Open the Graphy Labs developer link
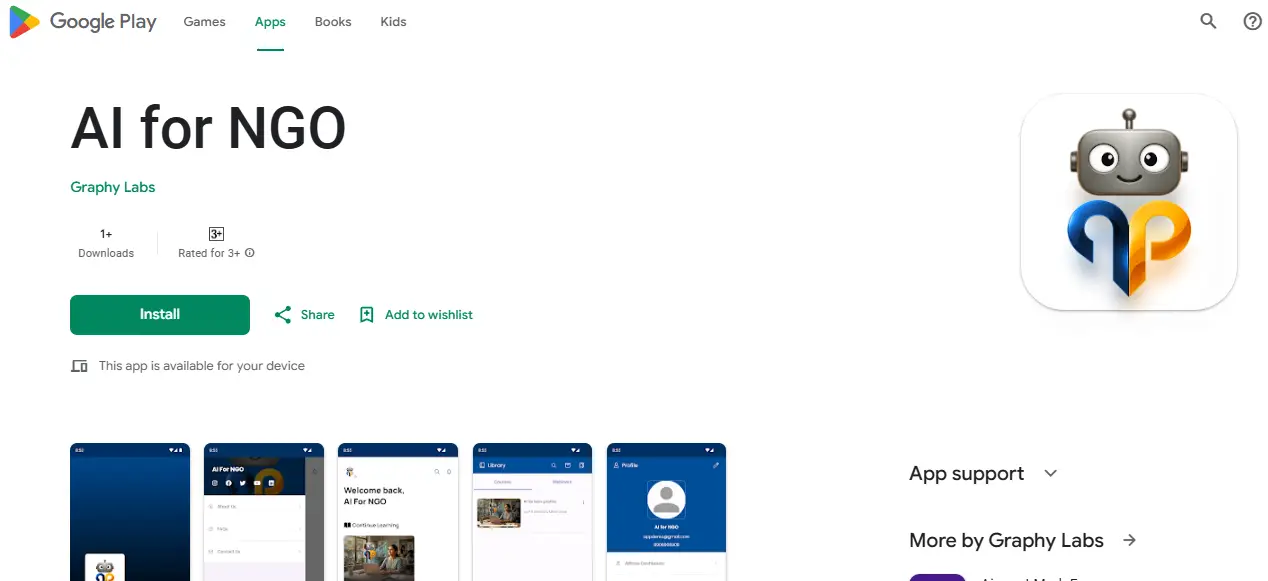This screenshot has height=581, width=1268. pyautogui.click(x=113, y=187)
